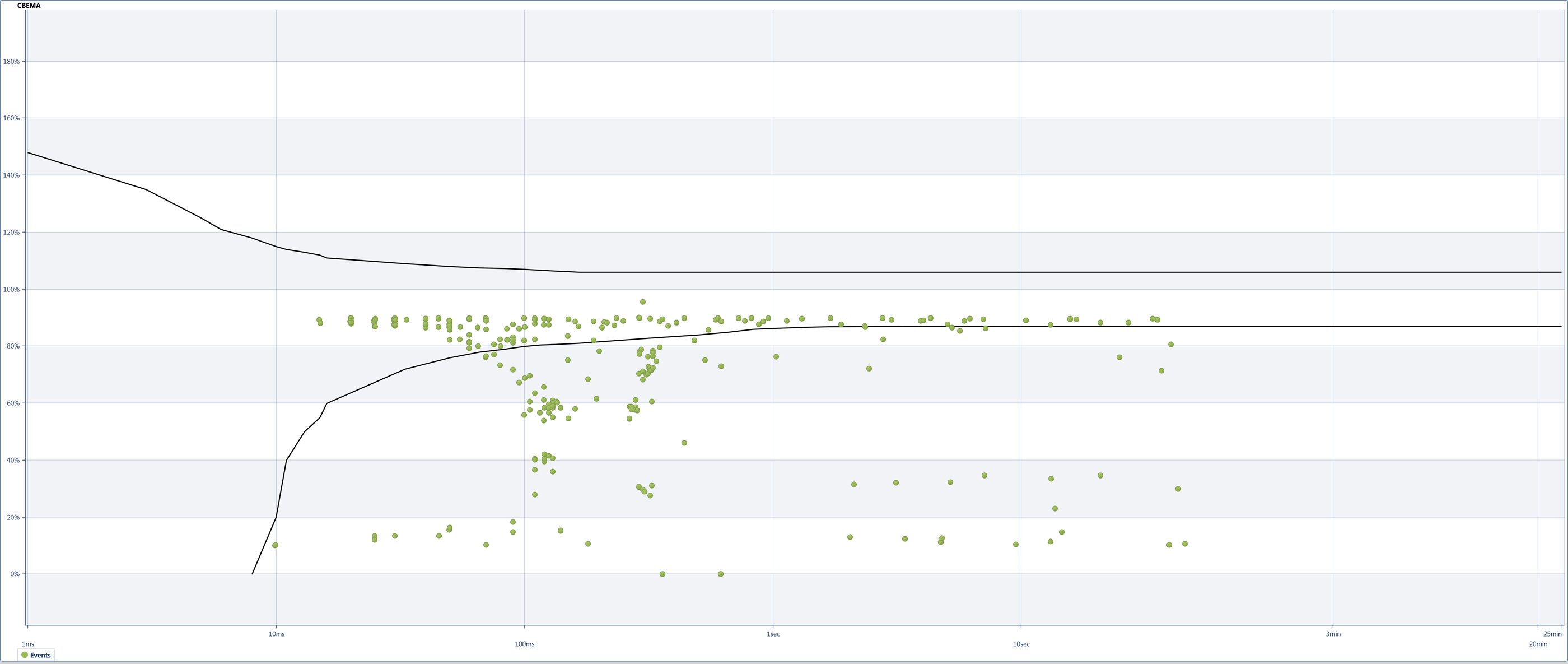1568x664 pixels.
Task: Click the 100% y-axis label
Action: 12,289
